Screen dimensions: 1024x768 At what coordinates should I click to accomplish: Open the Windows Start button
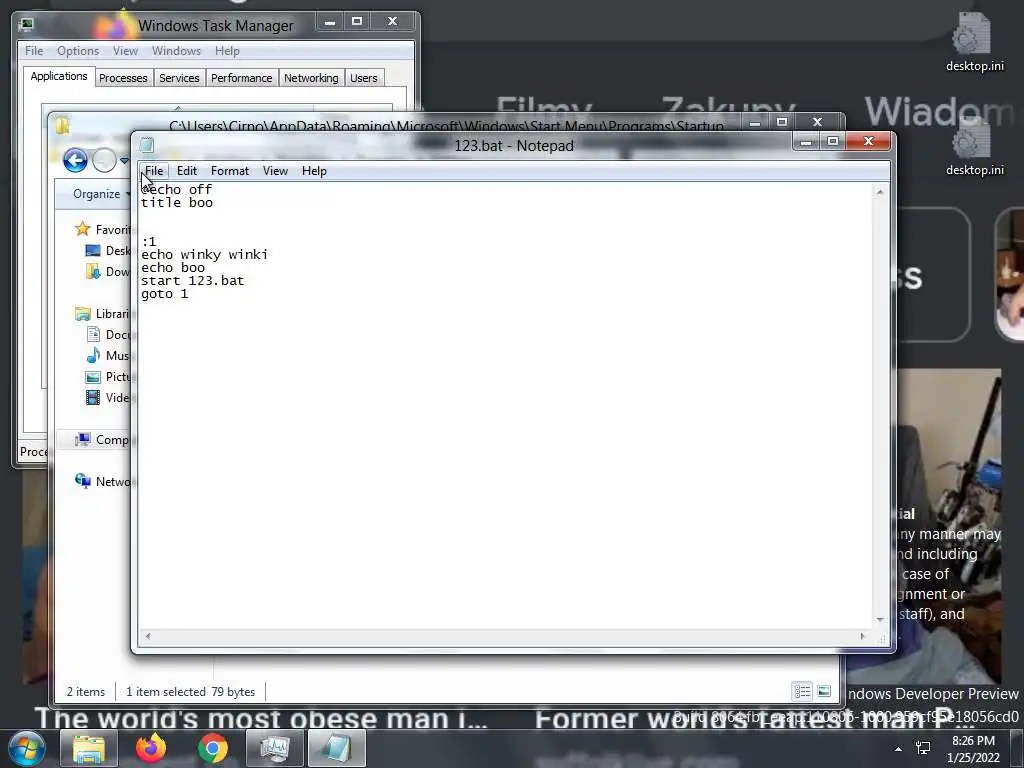(x=26, y=749)
